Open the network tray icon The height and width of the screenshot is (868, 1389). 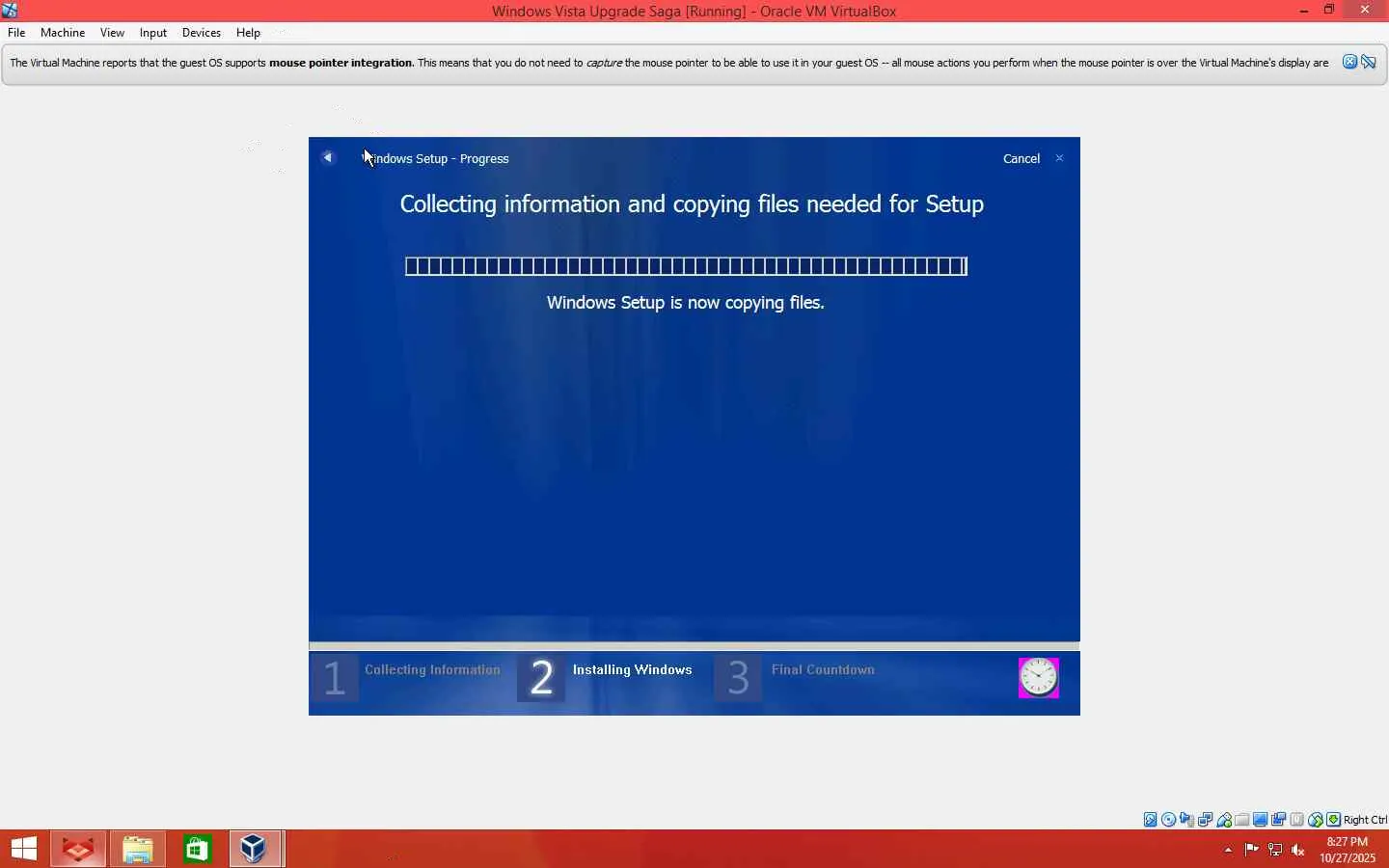[x=1275, y=850]
